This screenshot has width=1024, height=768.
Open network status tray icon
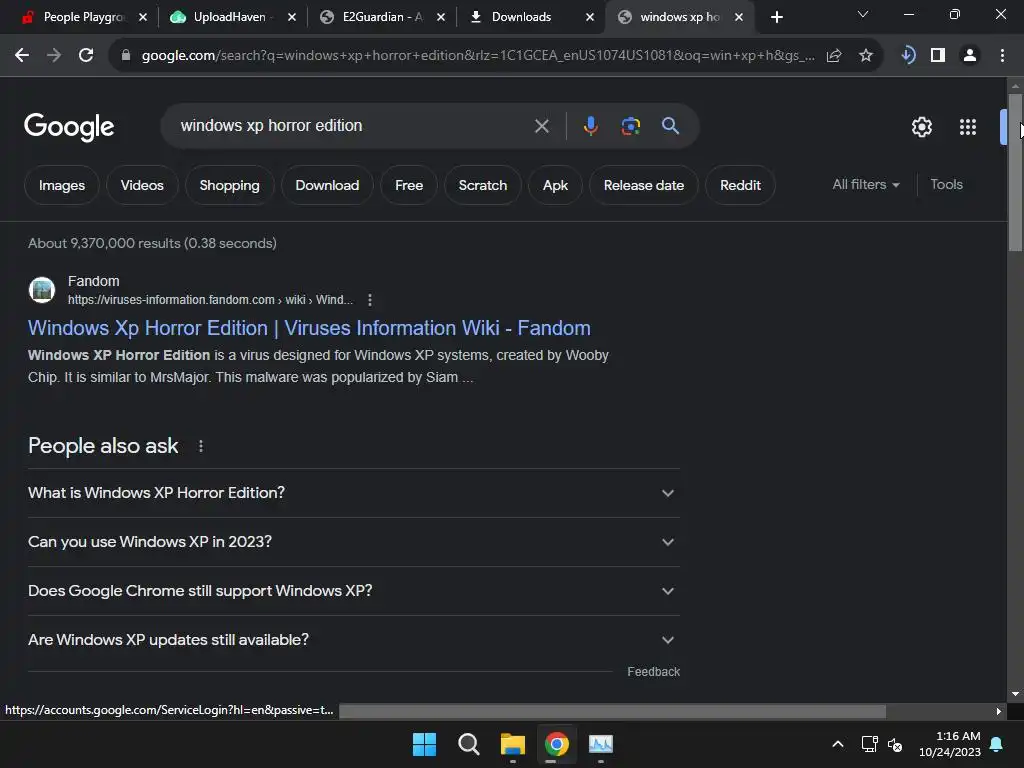(869, 744)
